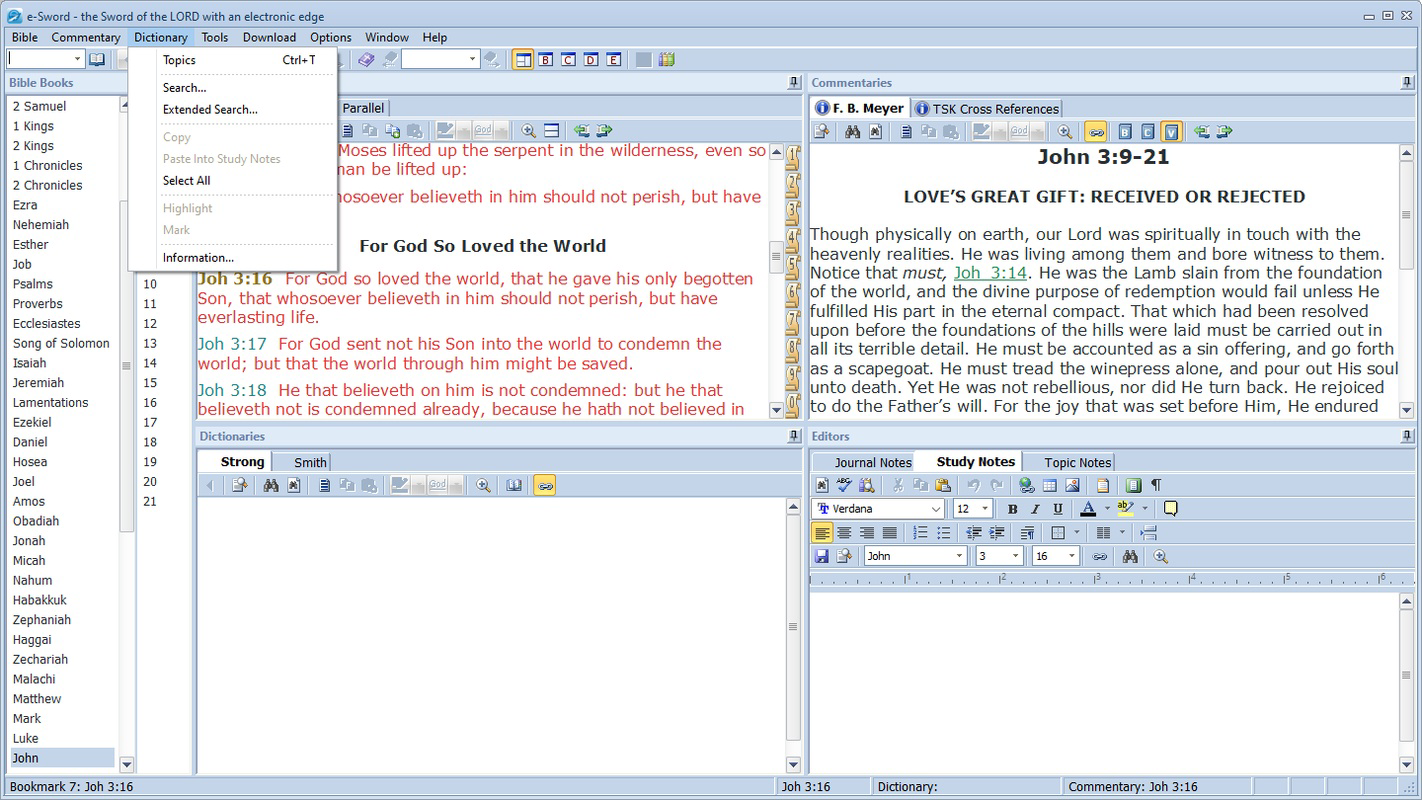
Task: Click the magnifier zoom icon in the Commentaries toolbar
Action: point(1065,131)
